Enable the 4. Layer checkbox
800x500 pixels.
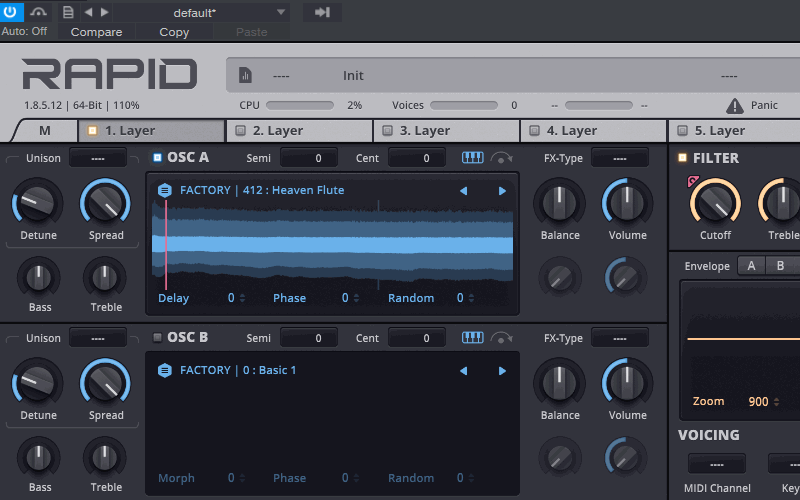534,131
